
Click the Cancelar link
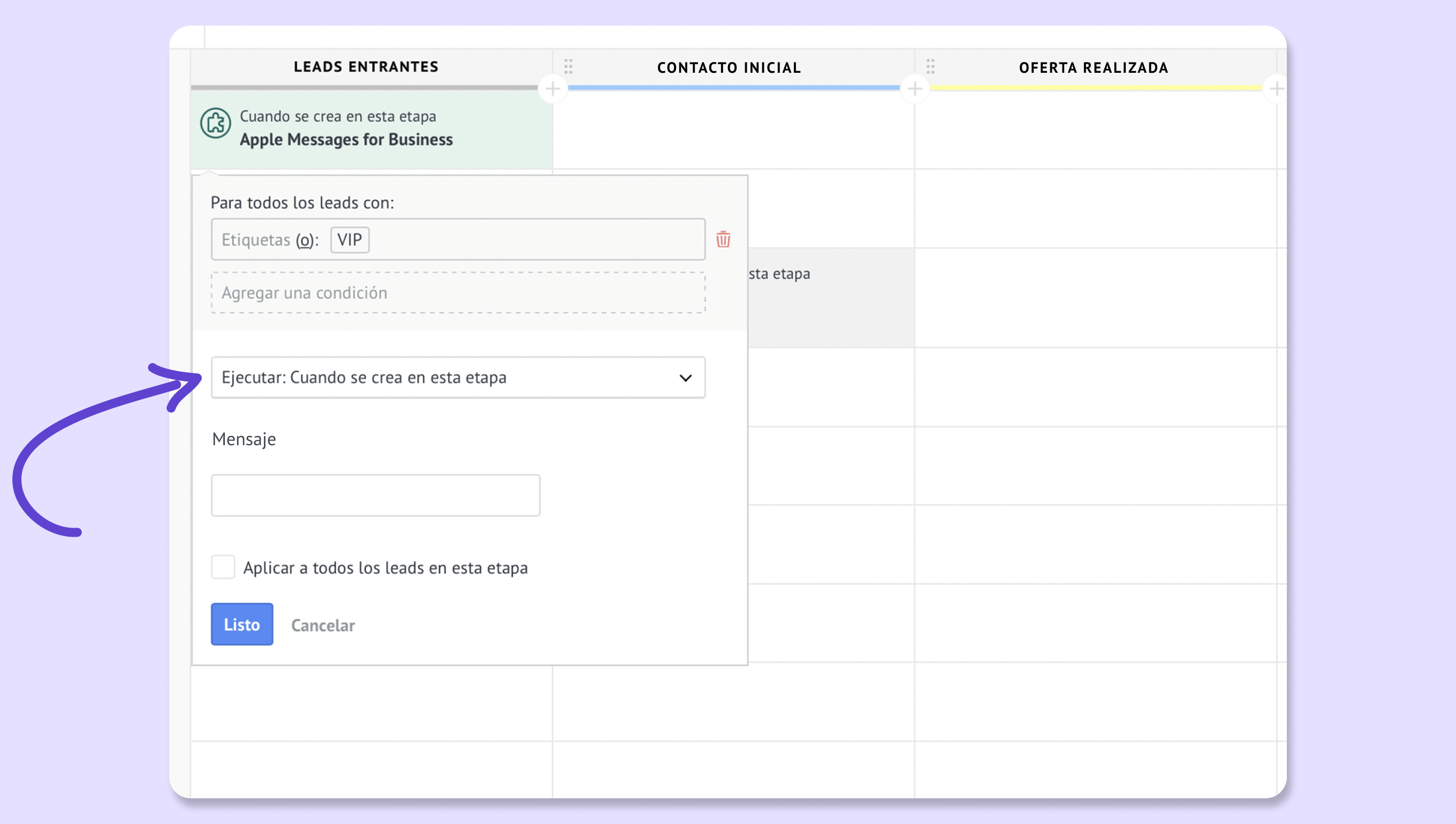[x=323, y=625]
